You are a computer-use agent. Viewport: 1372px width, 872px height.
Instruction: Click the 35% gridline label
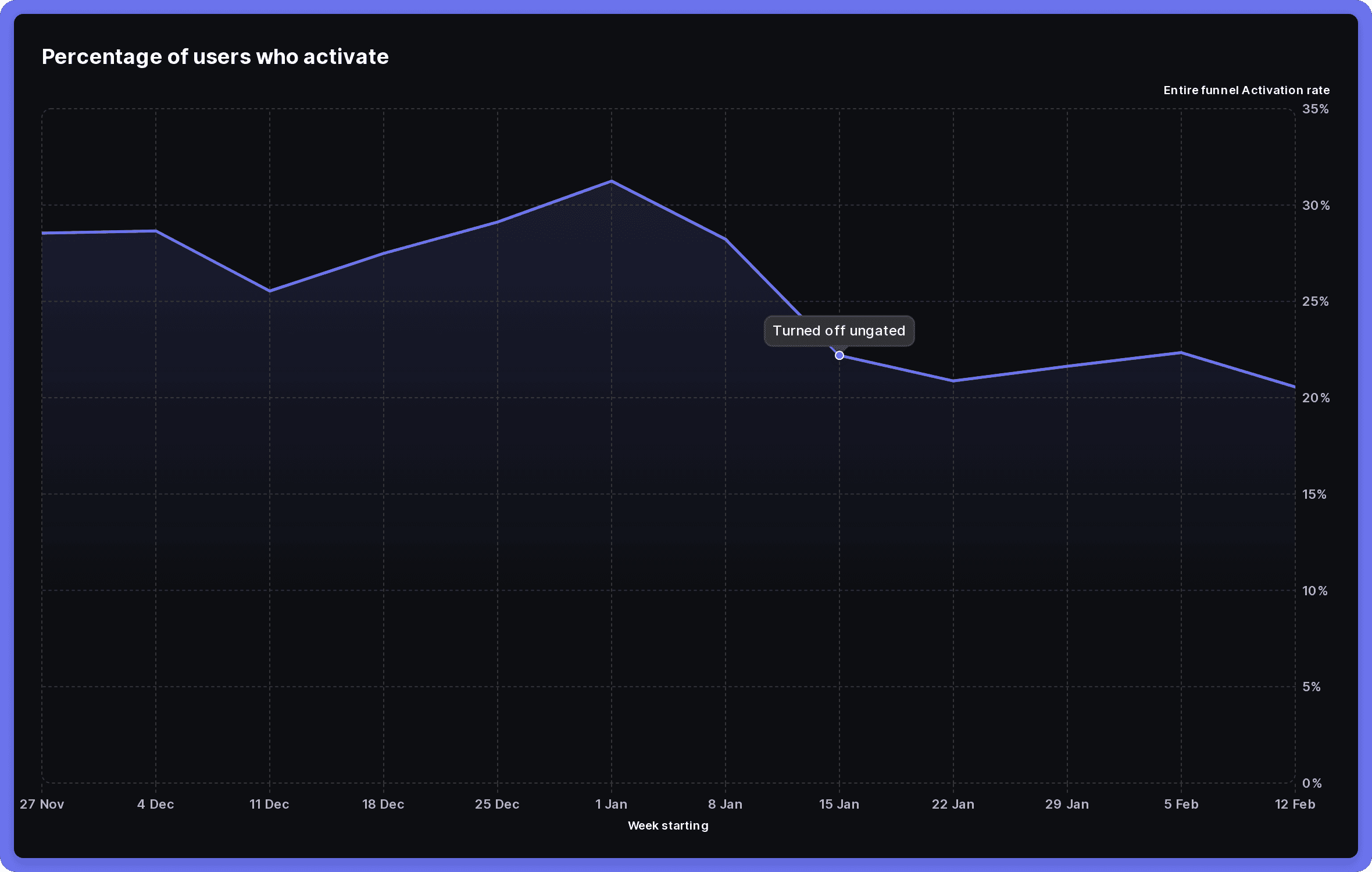click(x=1316, y=108)
